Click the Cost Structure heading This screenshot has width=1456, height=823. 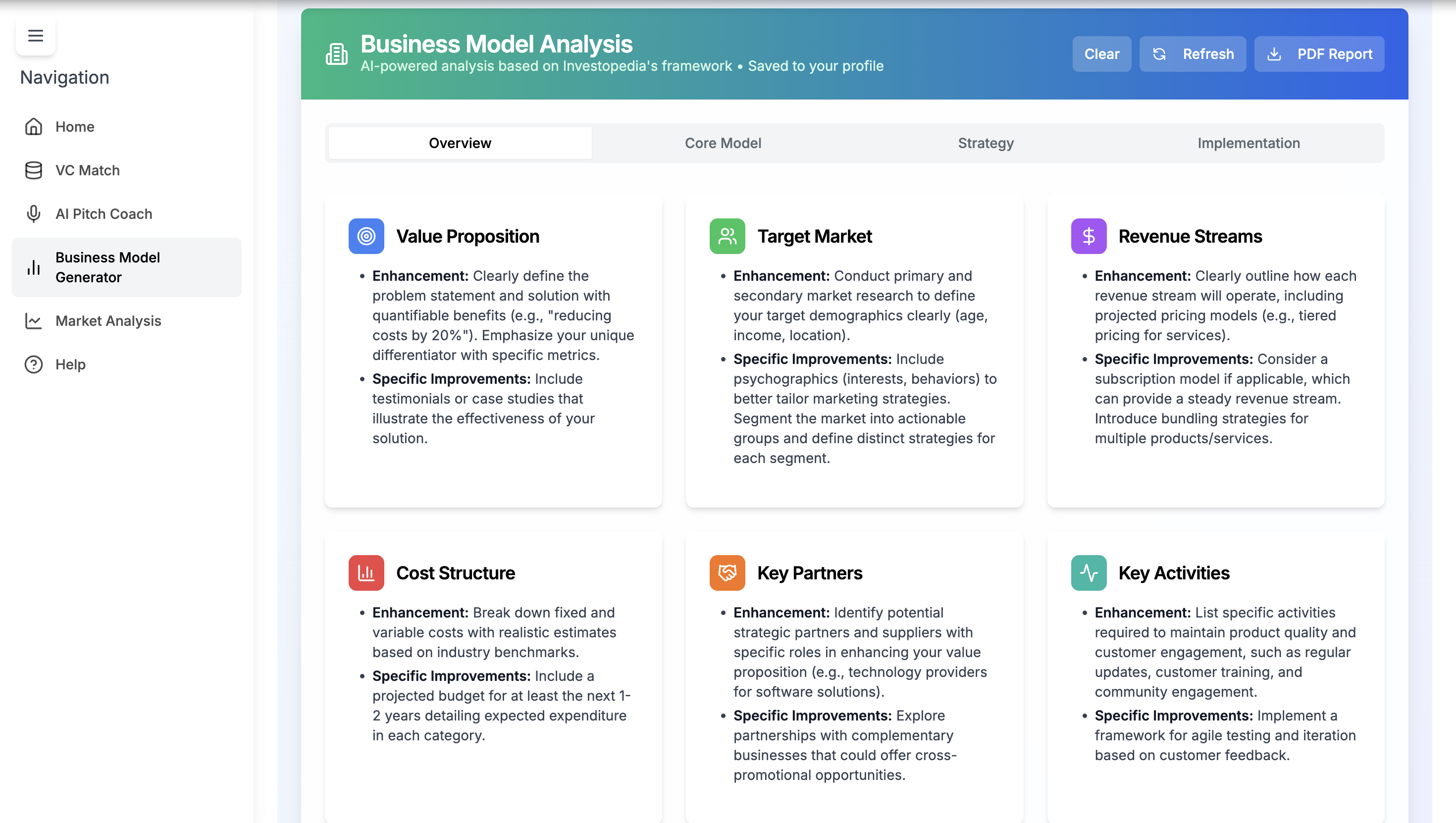[x=456, y=573]
